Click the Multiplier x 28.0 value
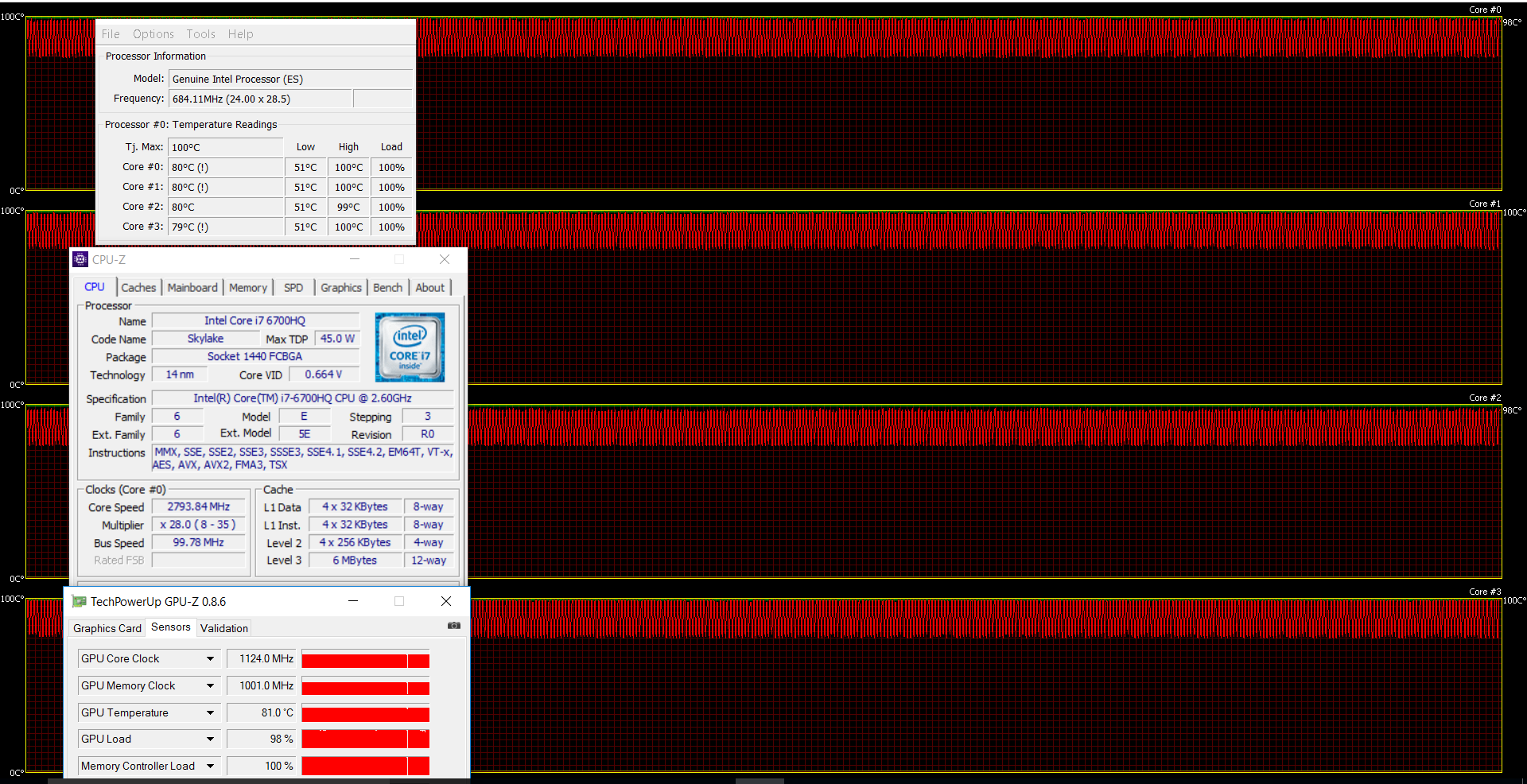This screenshot has width=1527, height=784. 199,525
